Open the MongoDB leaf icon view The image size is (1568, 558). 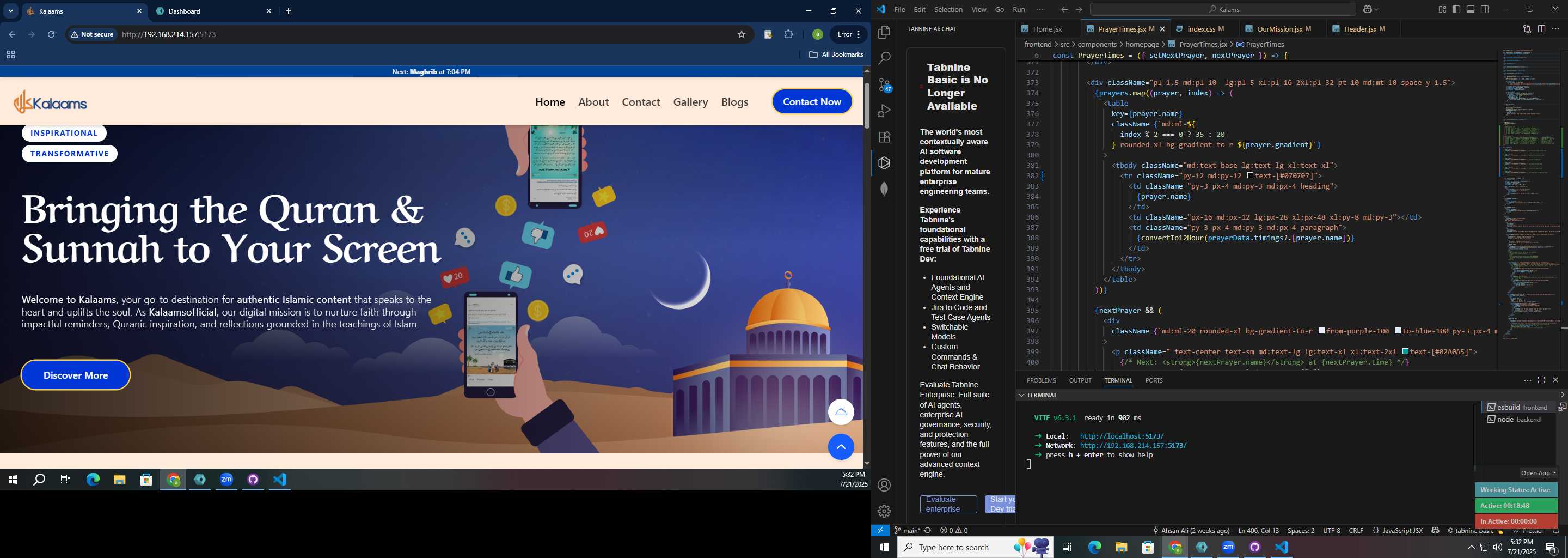click(884, 189)
